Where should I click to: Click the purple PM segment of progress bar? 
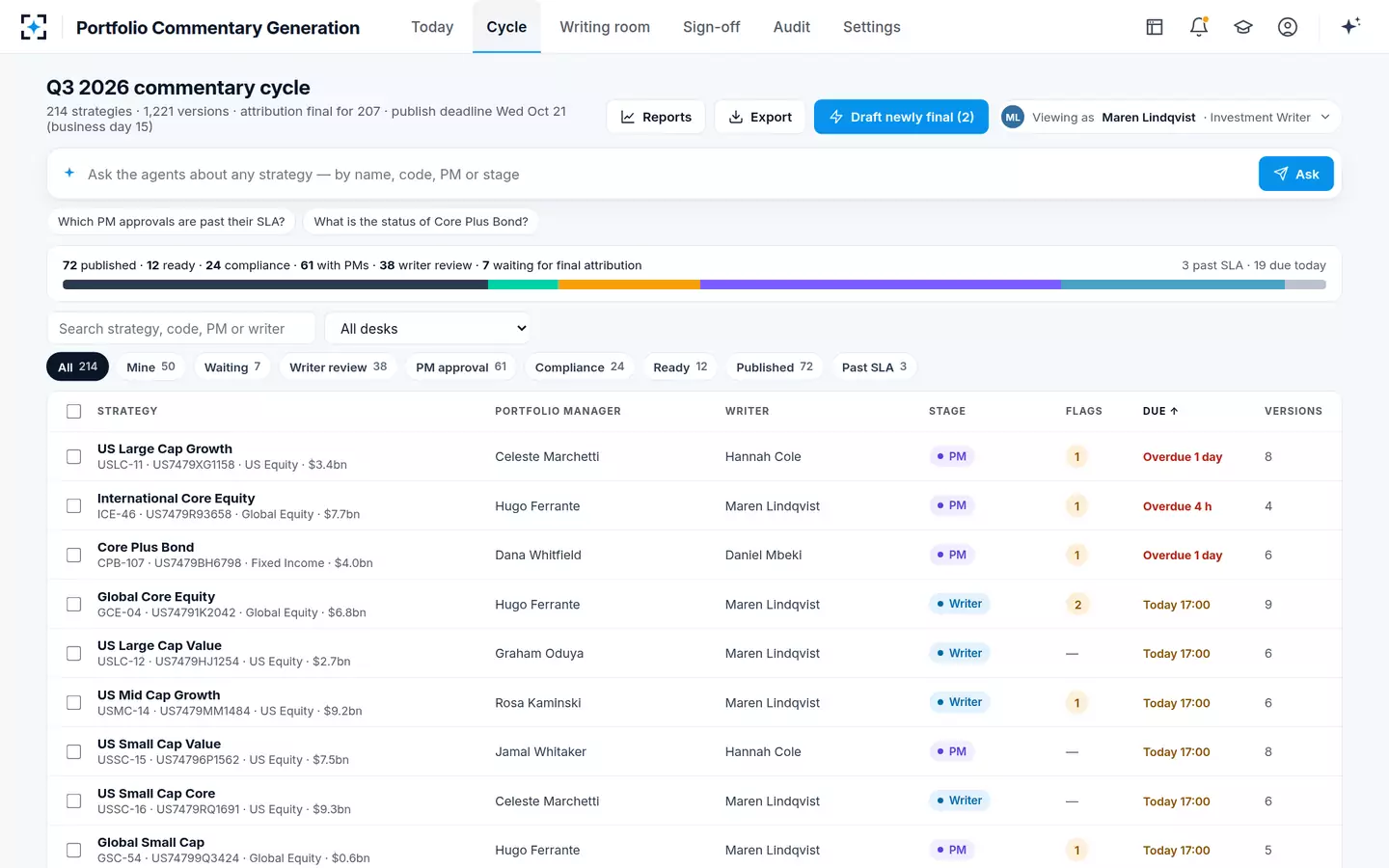[x=881, y=285]
